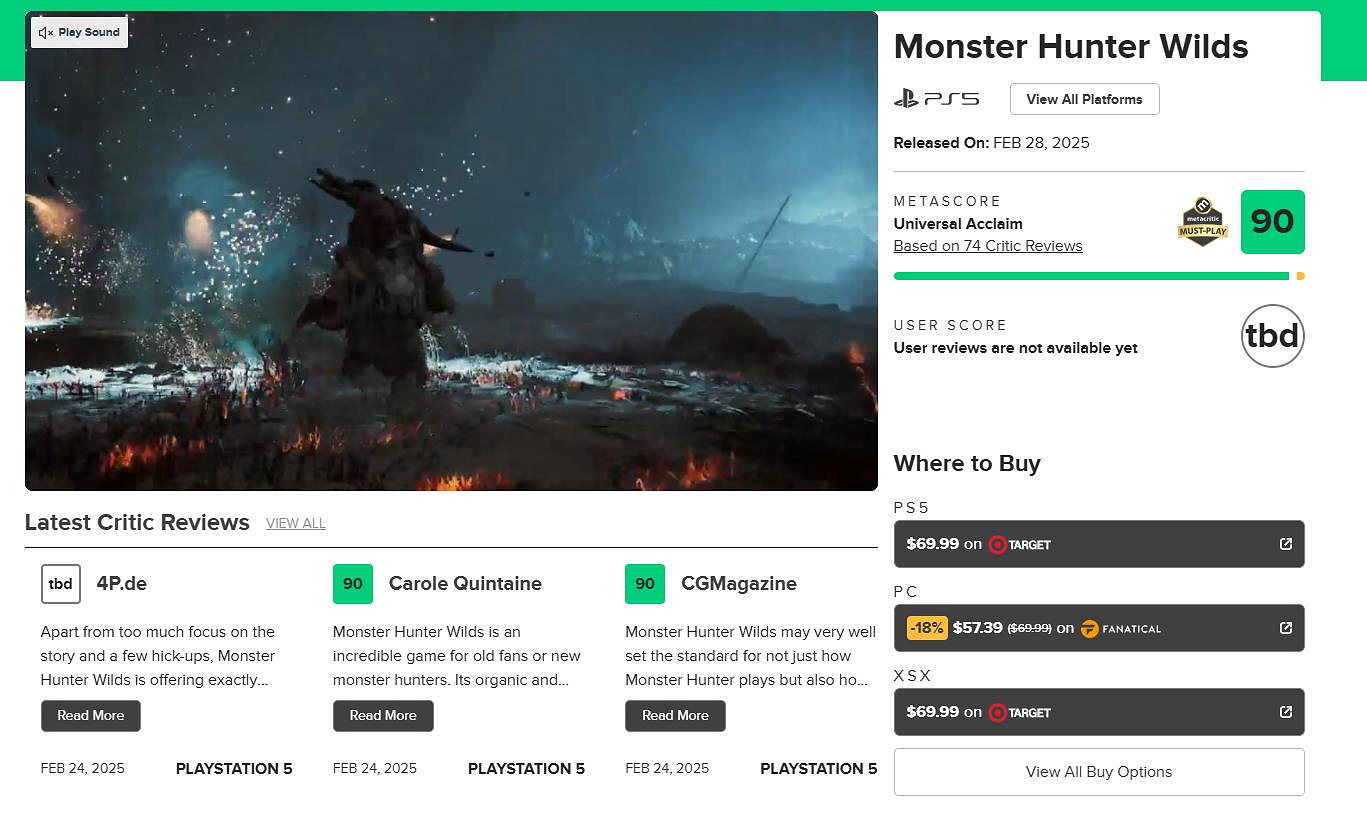The width and height of the screenshot is (1367, 818).
Task: Click the green Metascore distribution bar
Action: pos(1090,276)
